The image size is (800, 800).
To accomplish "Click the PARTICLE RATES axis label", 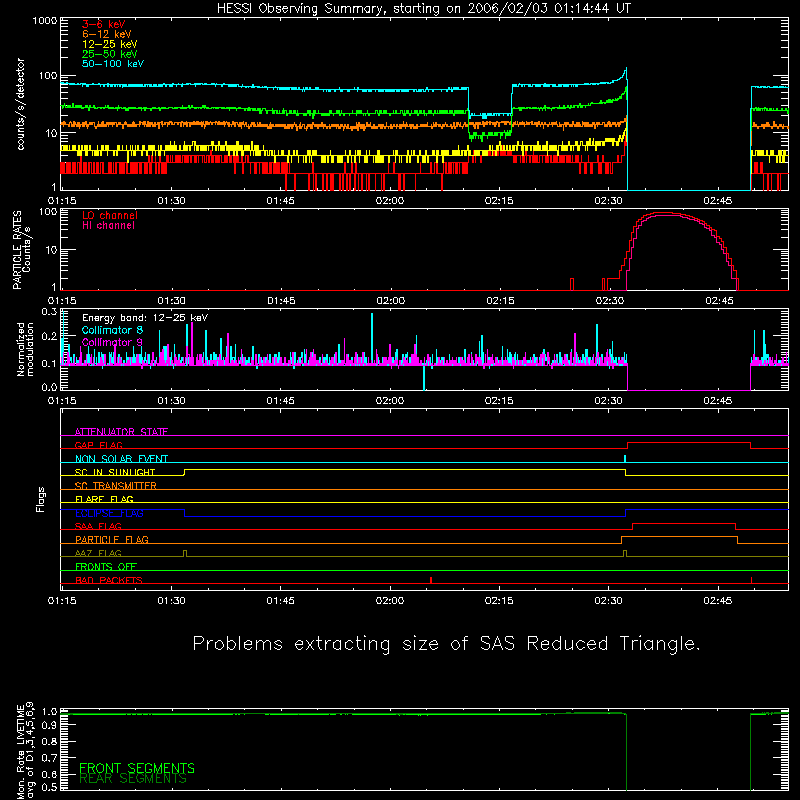I will [21, 250].
